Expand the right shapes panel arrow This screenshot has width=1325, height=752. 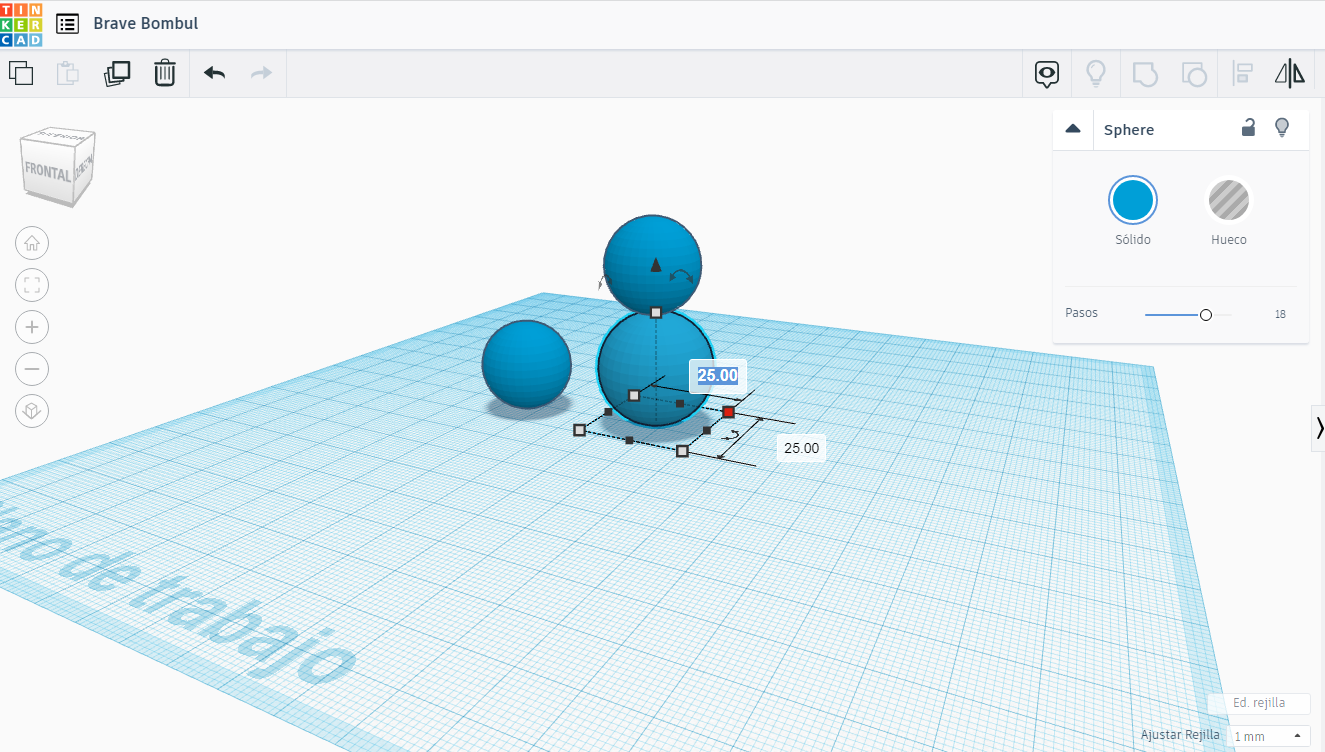[1319, 429]
